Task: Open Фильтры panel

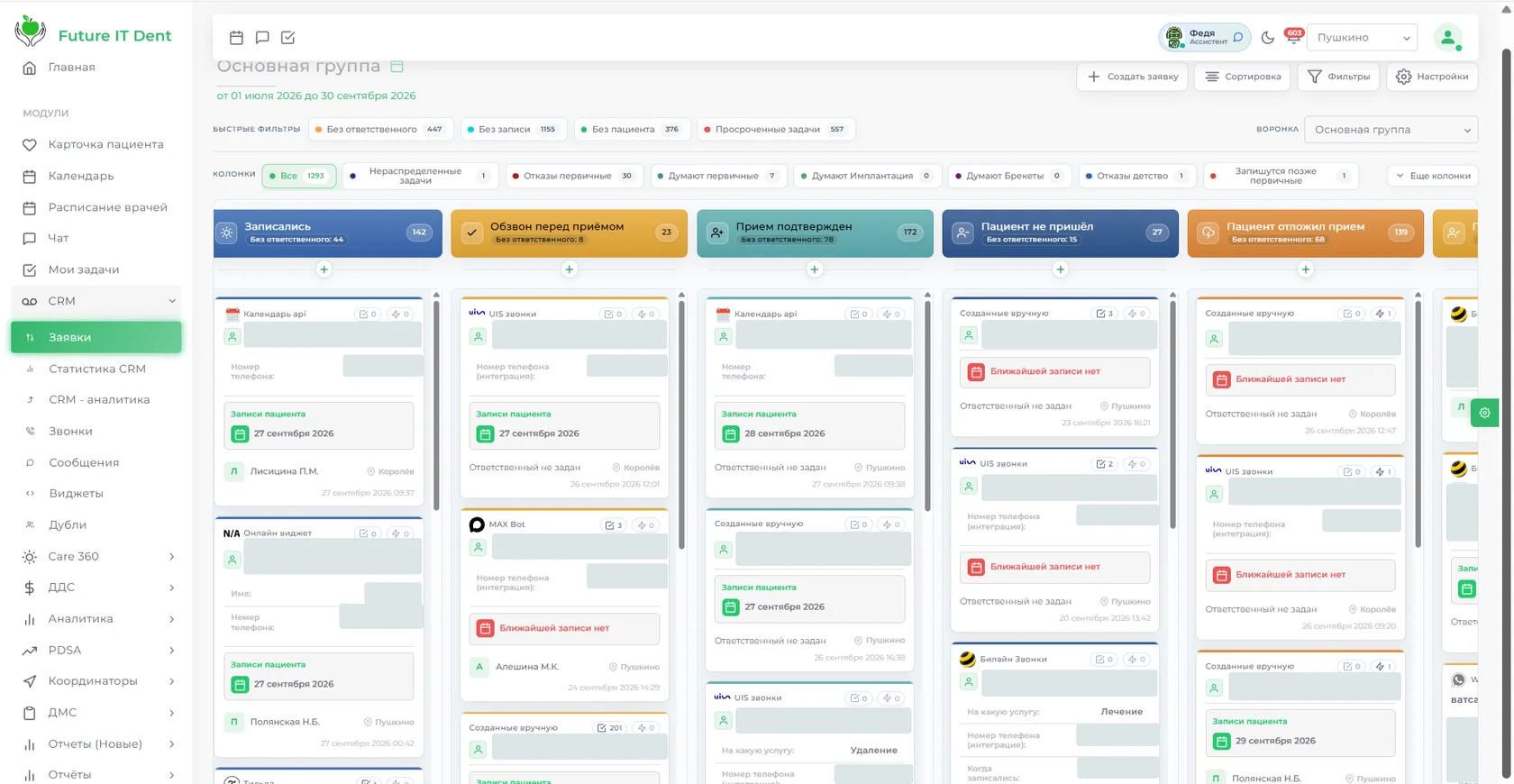Action: tap(1338, 77)
